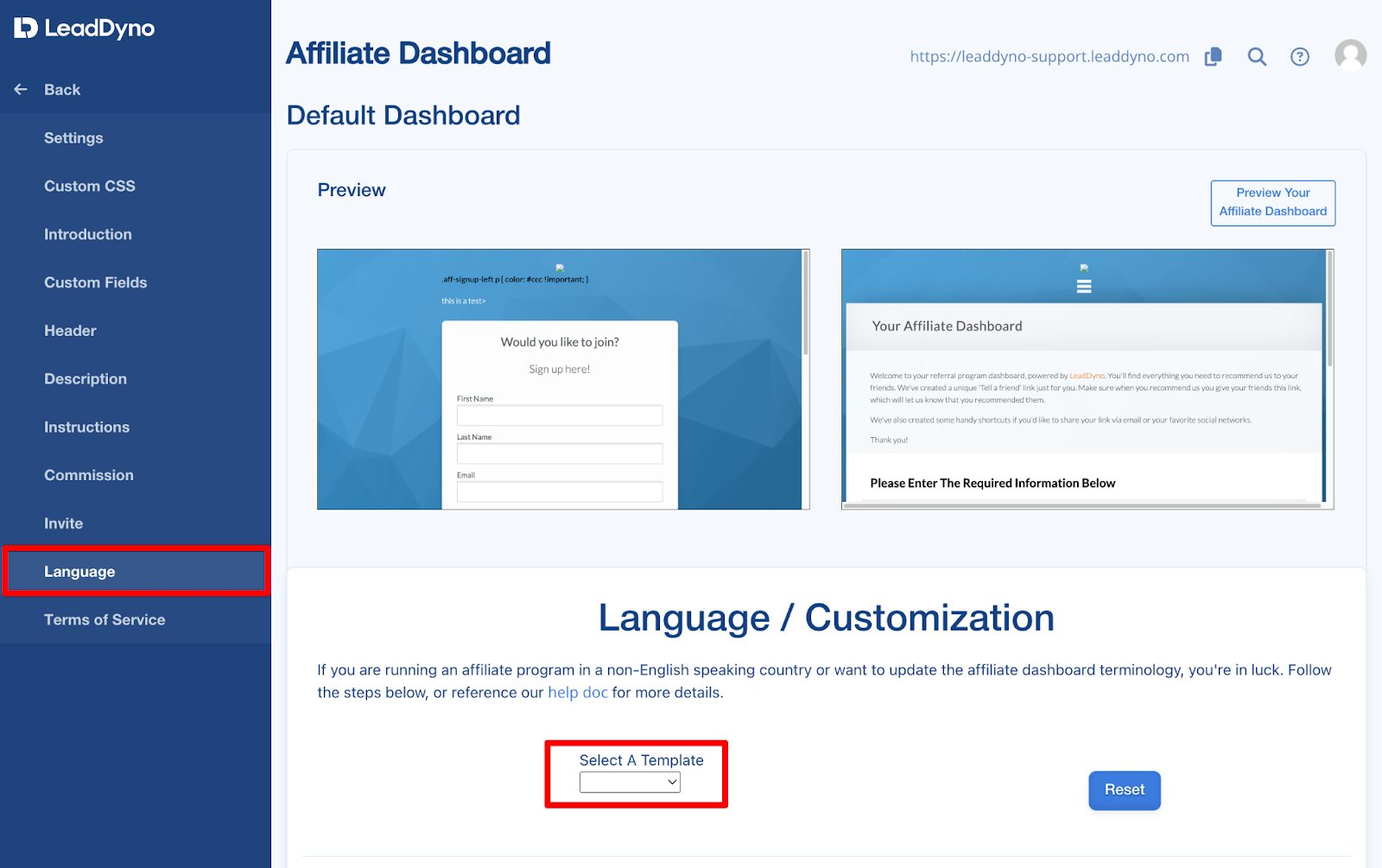Screen dimensions: 1382x868
Task: Click the 'Preview' section label
Action: 352,190
